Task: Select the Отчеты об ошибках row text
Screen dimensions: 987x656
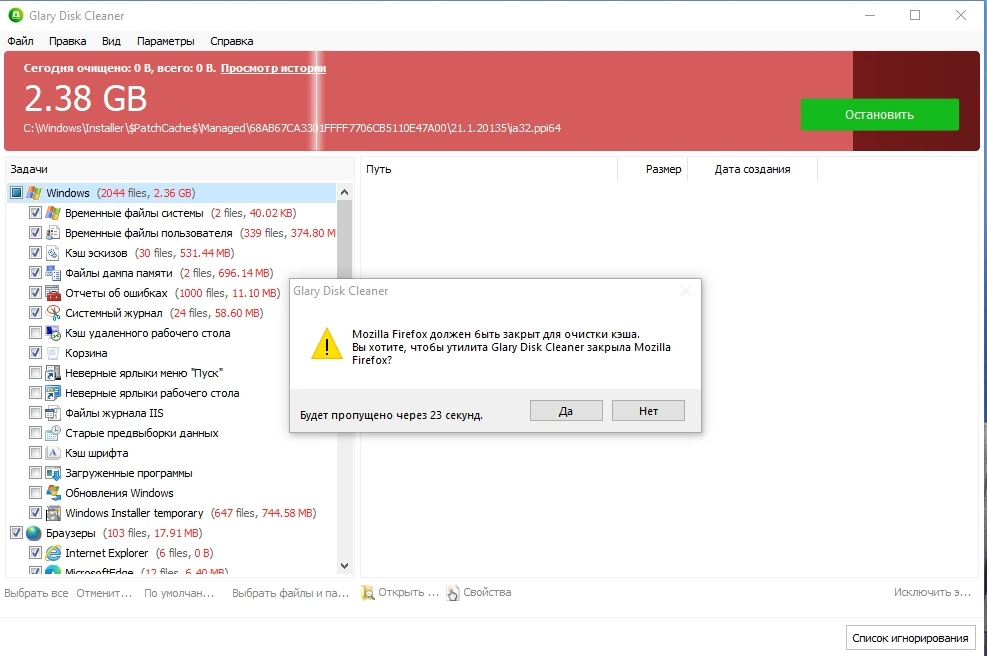Action: coord(116,293)
